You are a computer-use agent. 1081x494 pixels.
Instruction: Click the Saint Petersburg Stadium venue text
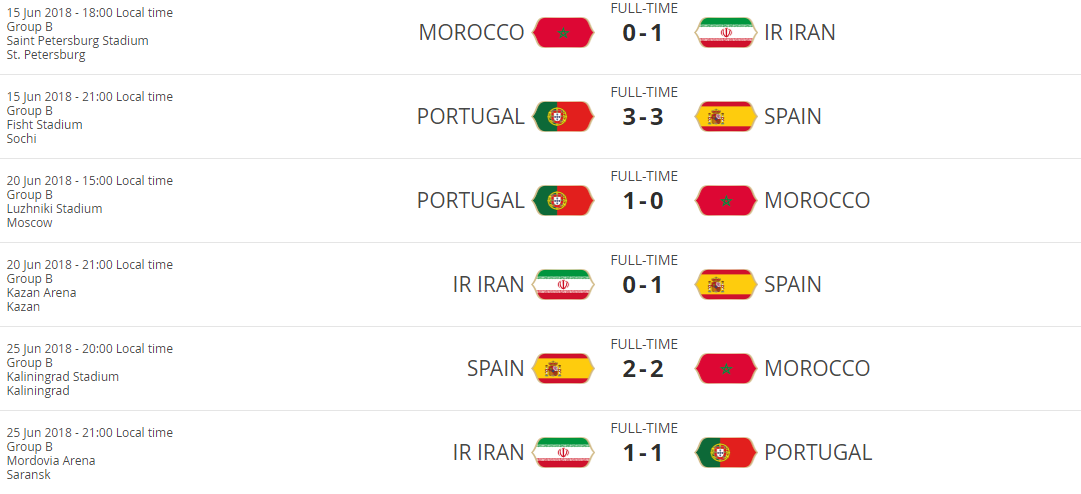pyautogui.click(x=77, y=41)
